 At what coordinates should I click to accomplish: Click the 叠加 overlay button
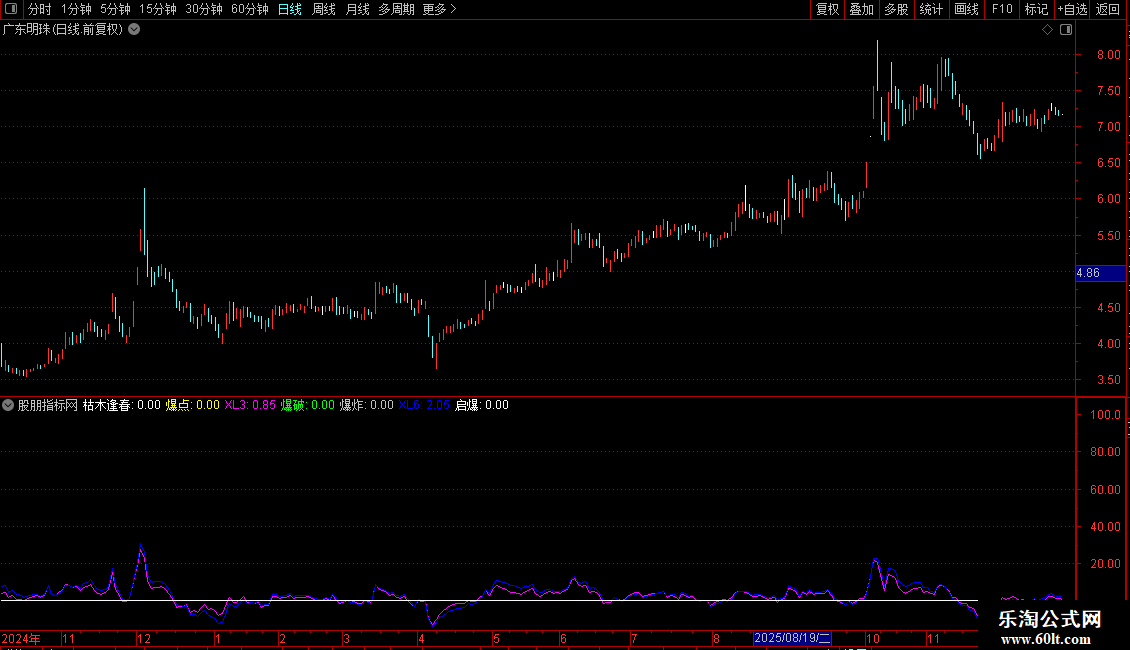pyautogui.click(x=861, y=9)
